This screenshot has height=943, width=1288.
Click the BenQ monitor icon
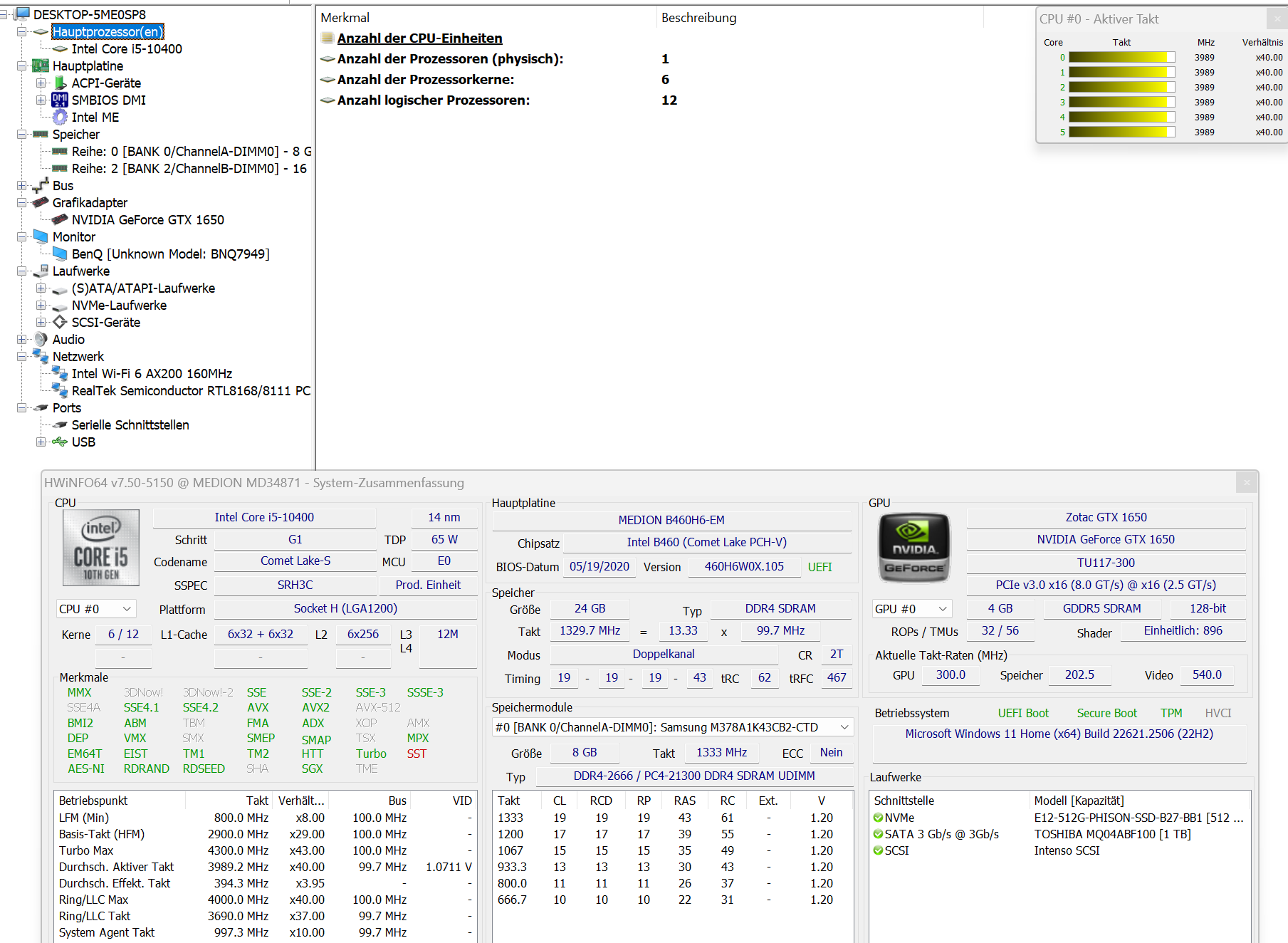61,254
